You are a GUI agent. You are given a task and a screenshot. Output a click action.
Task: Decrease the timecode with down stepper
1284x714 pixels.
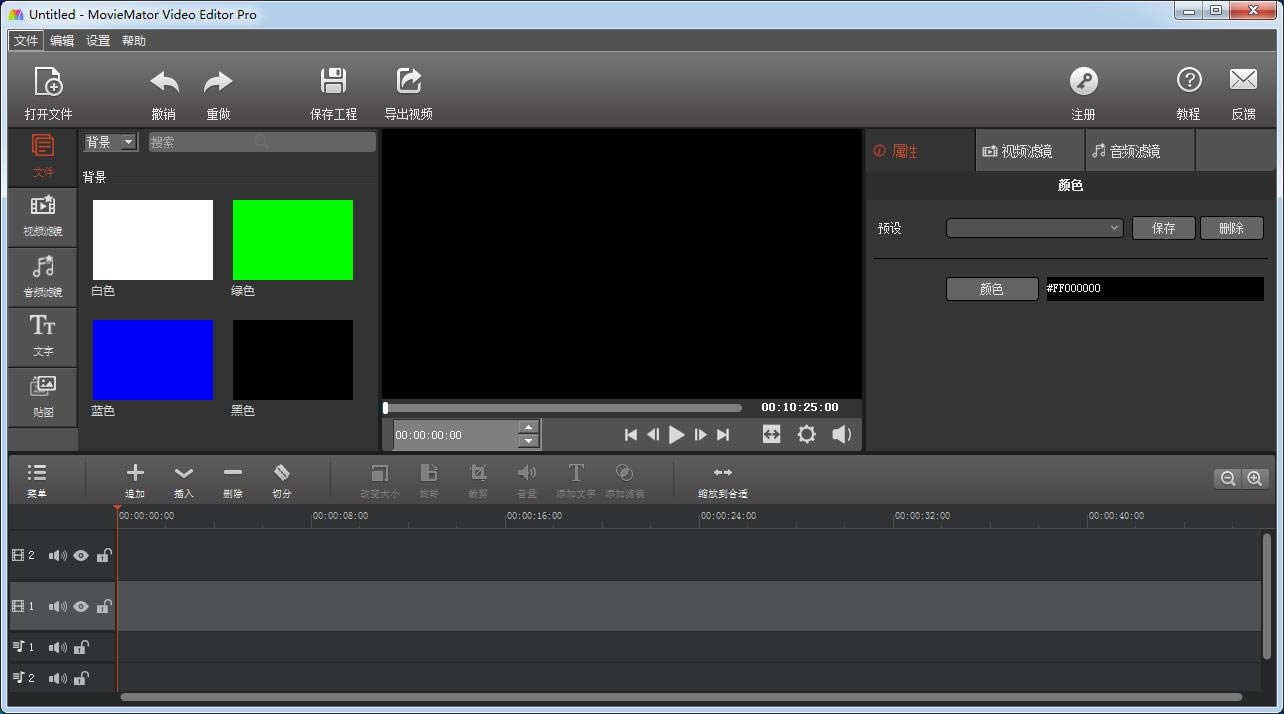click(x=529, y=441)
